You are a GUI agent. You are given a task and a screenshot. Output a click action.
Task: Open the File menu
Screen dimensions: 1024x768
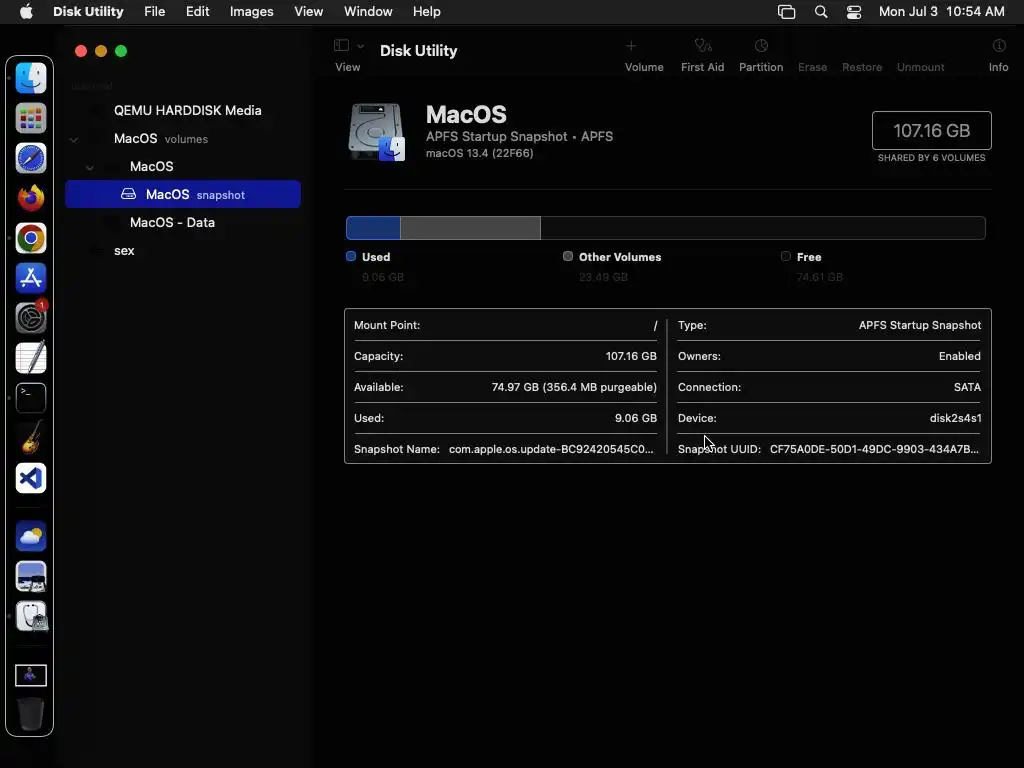[155, 11]
